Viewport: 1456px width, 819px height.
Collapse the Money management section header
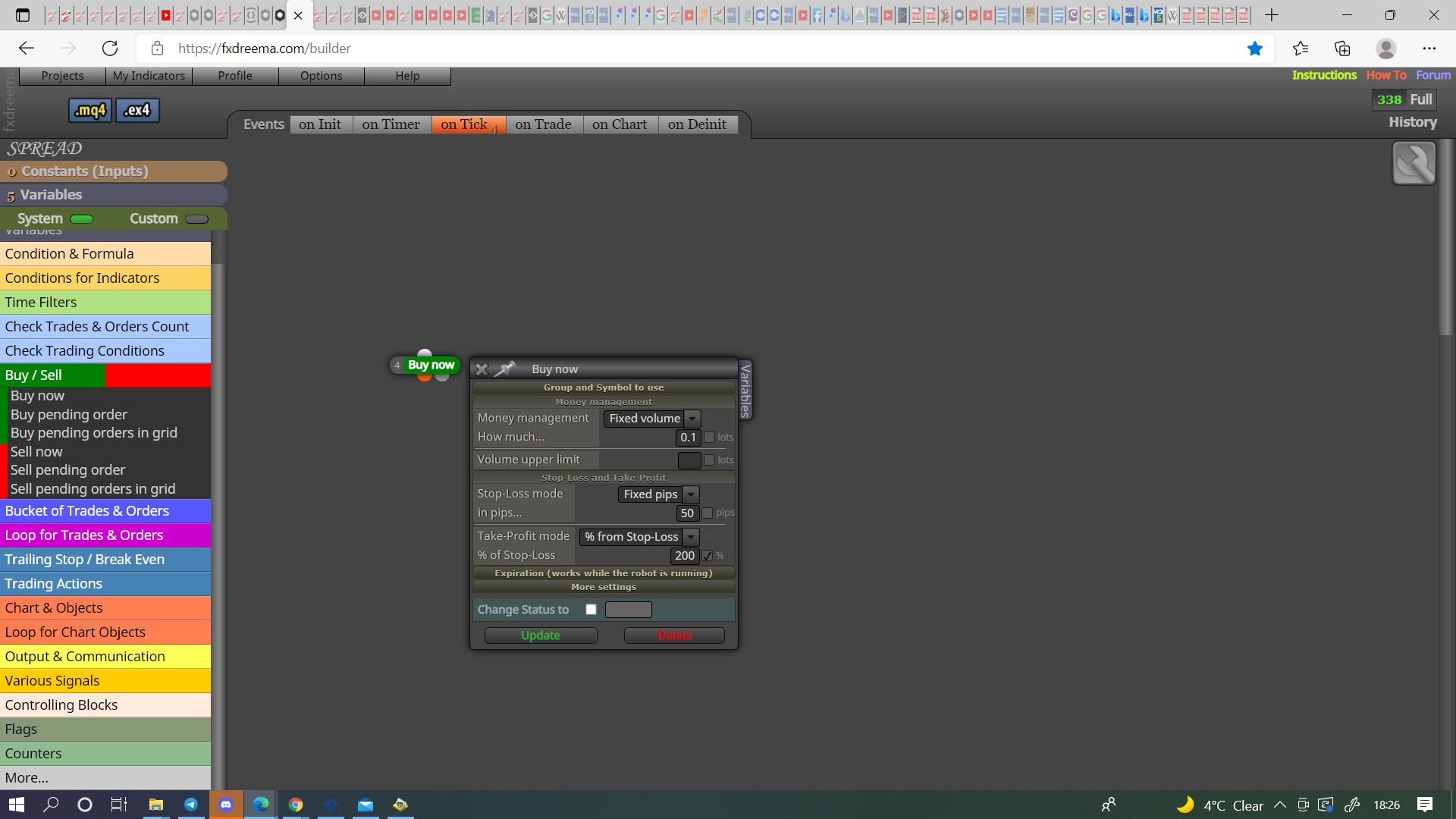click(x=604, y=402)
